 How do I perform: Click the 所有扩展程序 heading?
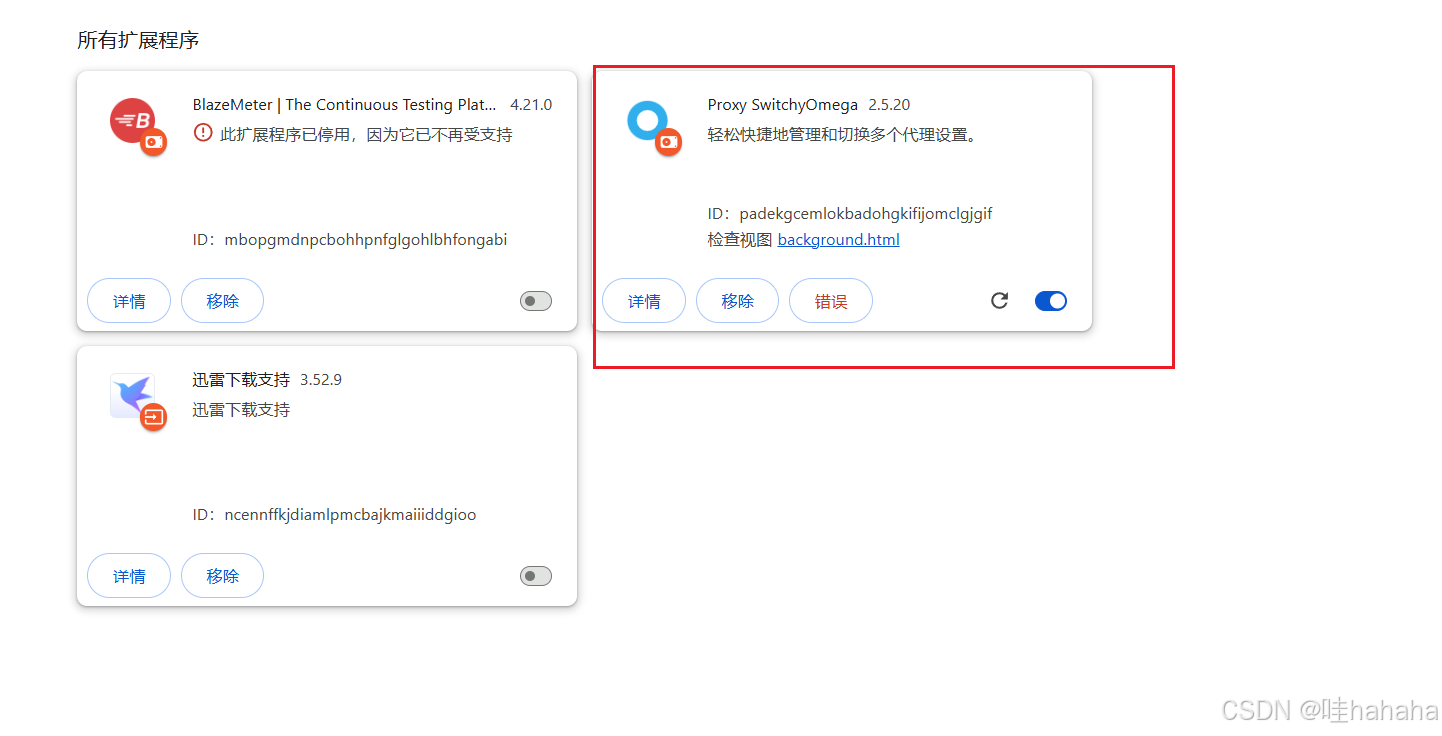pyautogui.click(x=138, y=40)
